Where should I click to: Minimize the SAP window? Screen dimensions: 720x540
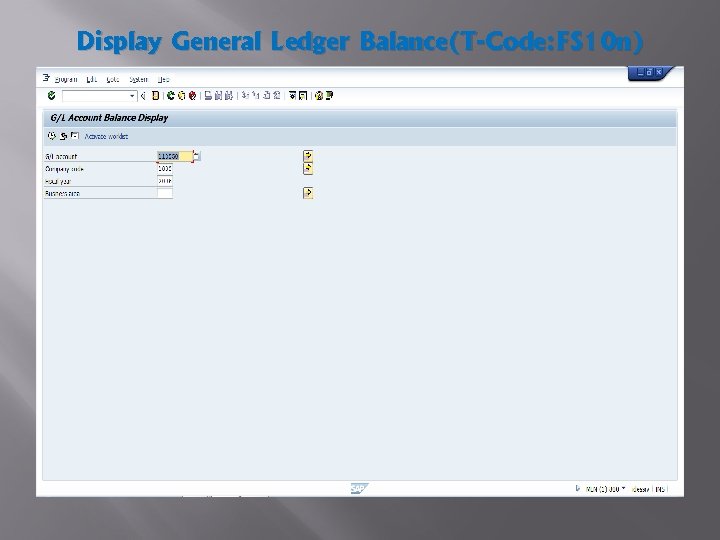[x=641, y=72]
